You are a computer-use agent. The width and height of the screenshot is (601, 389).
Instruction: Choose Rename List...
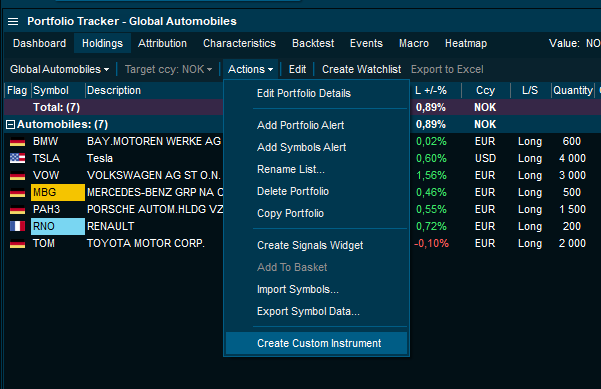pyautogui.click(x=316, y=169)
